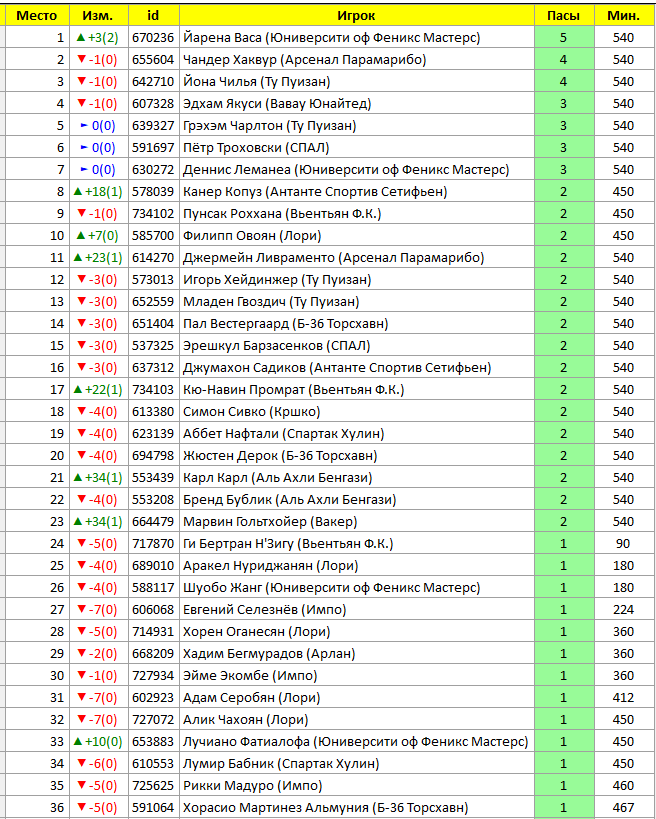The width and height of the screenshot is (656, 819).
Task: Click Деннис Леманеа player cell
Action: pos(356,169)
